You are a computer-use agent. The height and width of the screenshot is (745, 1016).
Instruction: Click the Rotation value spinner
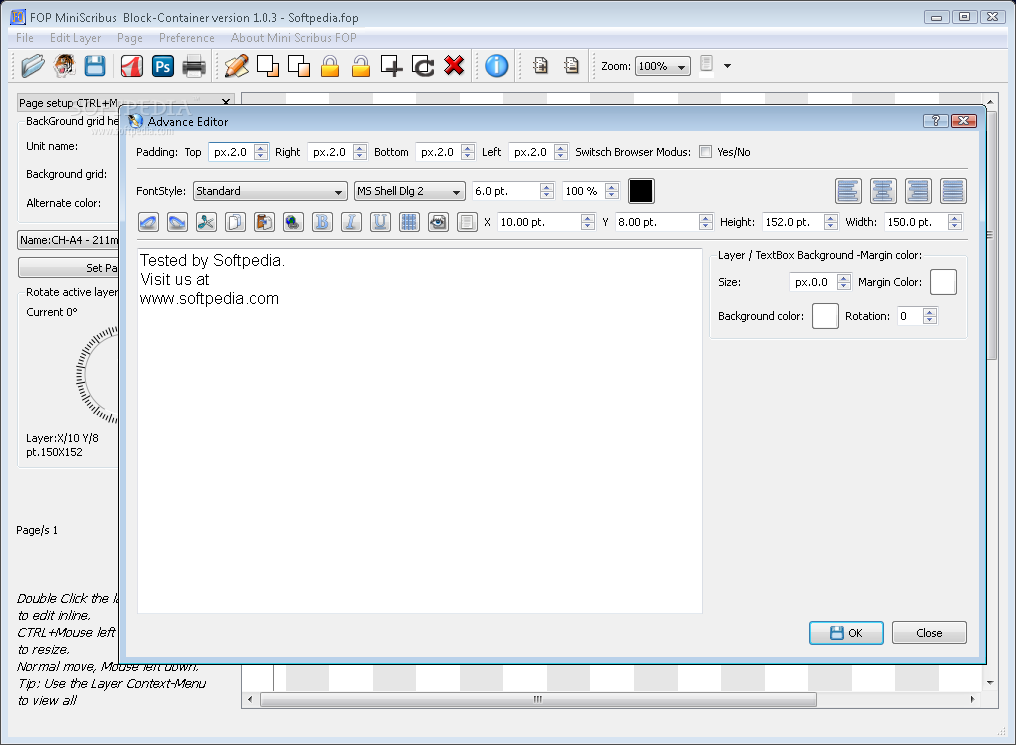918,316
